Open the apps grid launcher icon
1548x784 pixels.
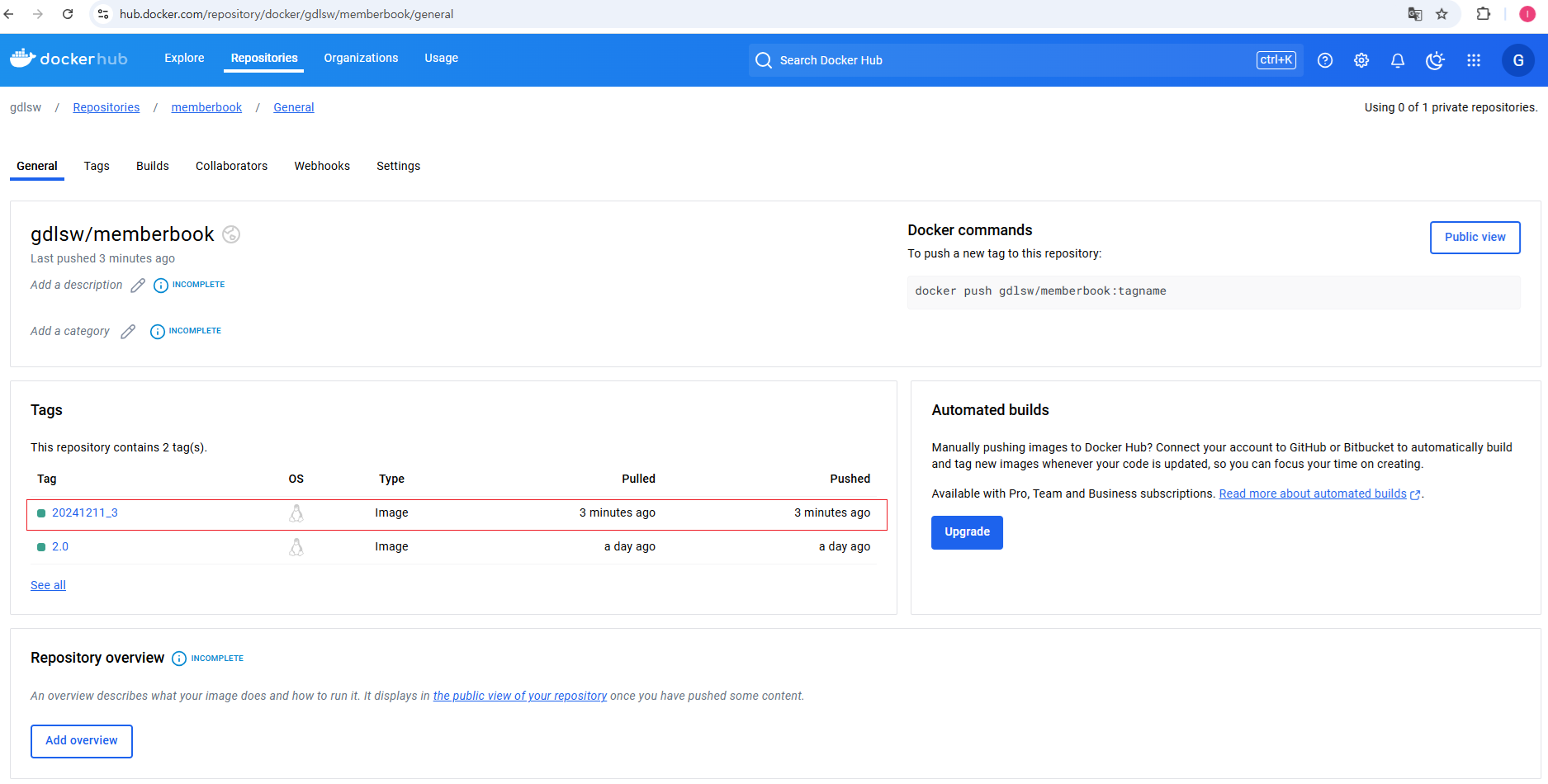pos(1474,60)
